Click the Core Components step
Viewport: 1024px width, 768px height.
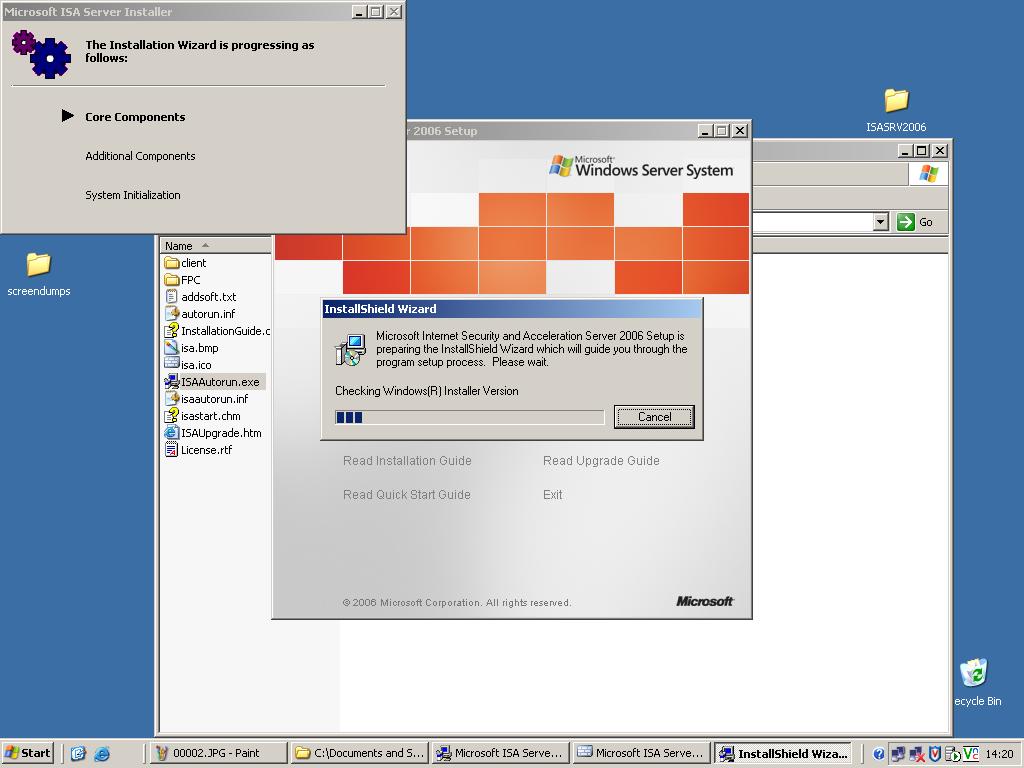point(135,117)
